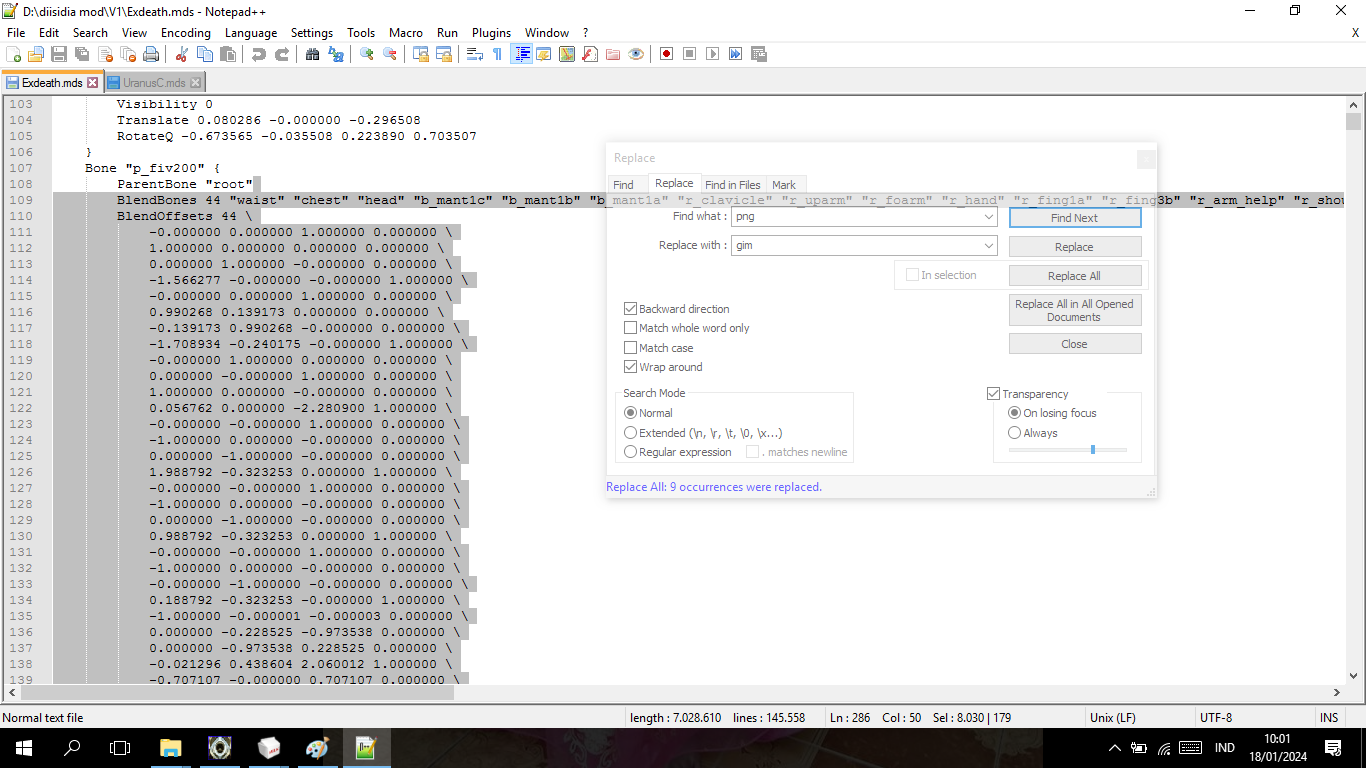Open the Plugins menu

coord(491,33)
